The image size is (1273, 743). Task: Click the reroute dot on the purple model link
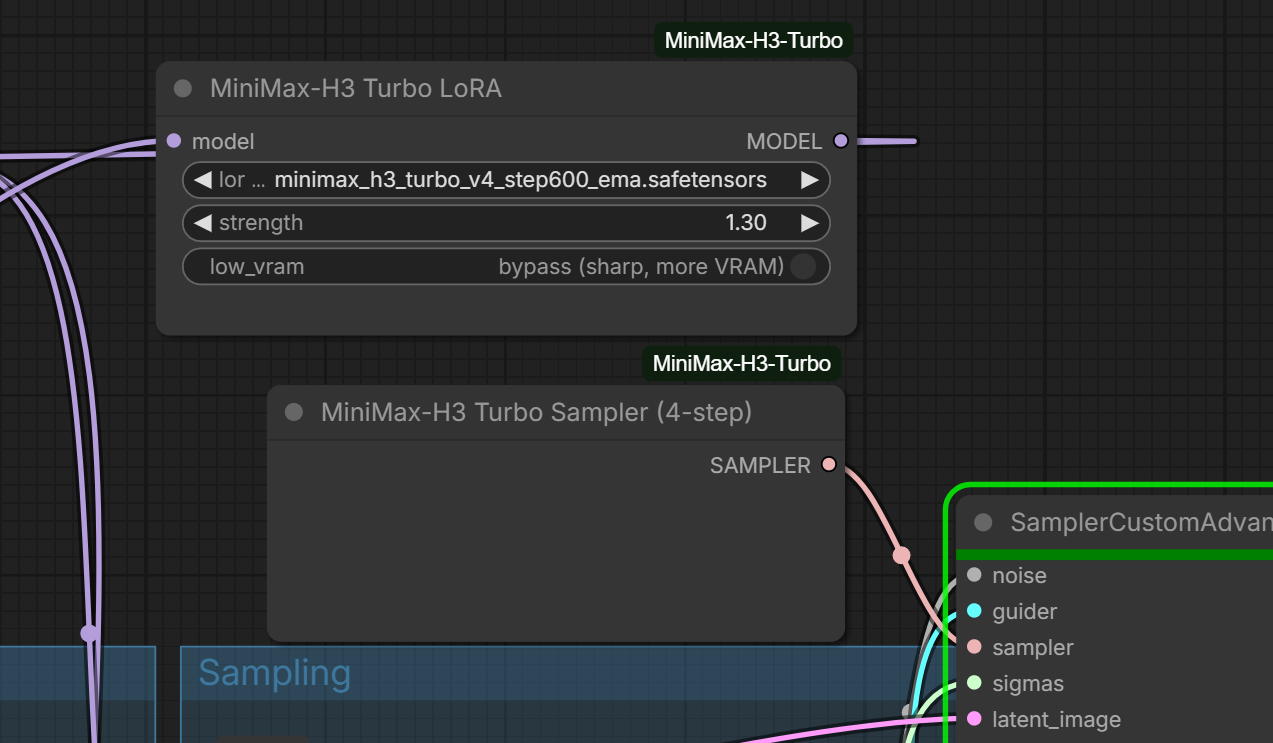89,633
